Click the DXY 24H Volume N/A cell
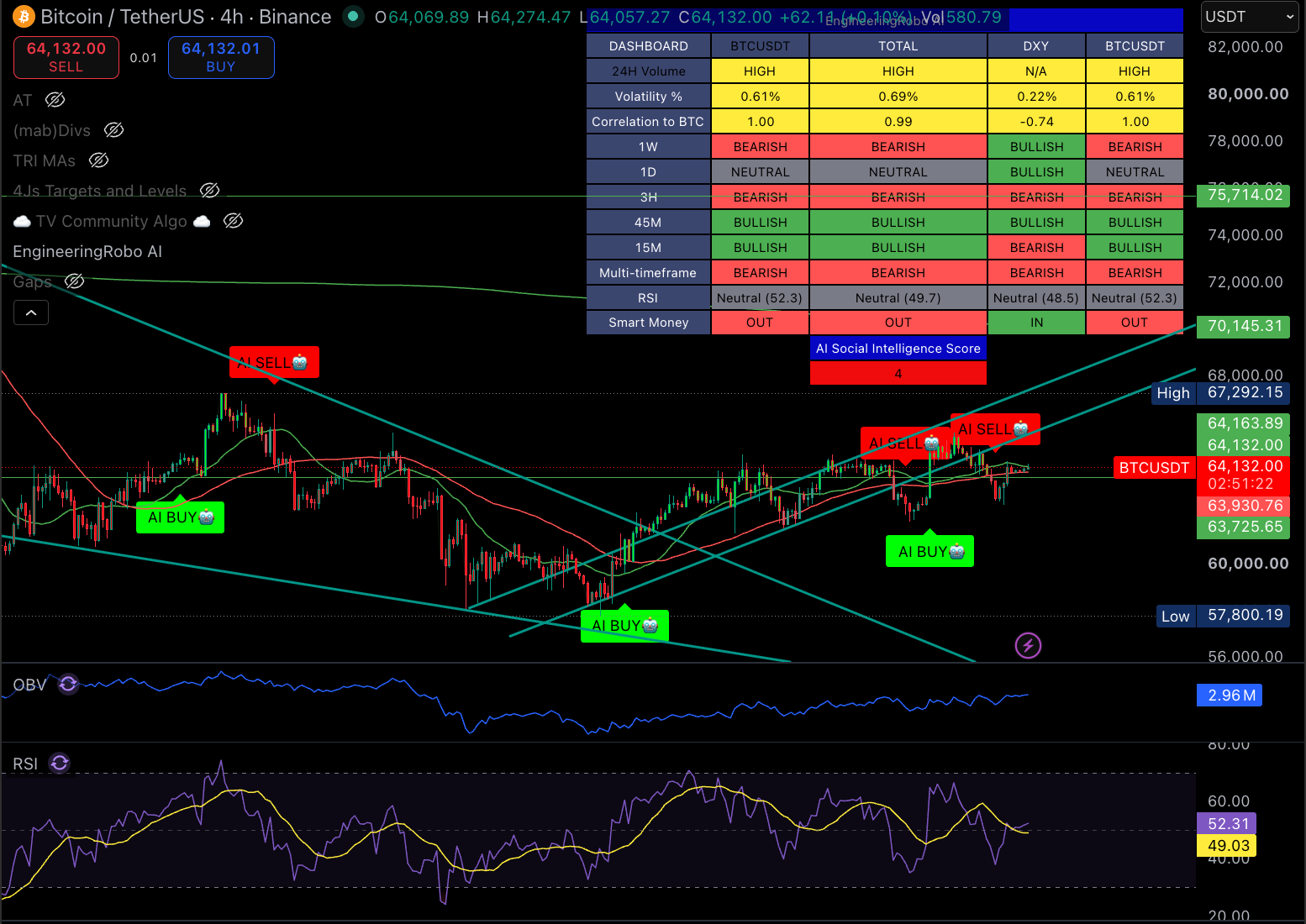Viewport: 1306px width, 924px height. coord(1036,71)
